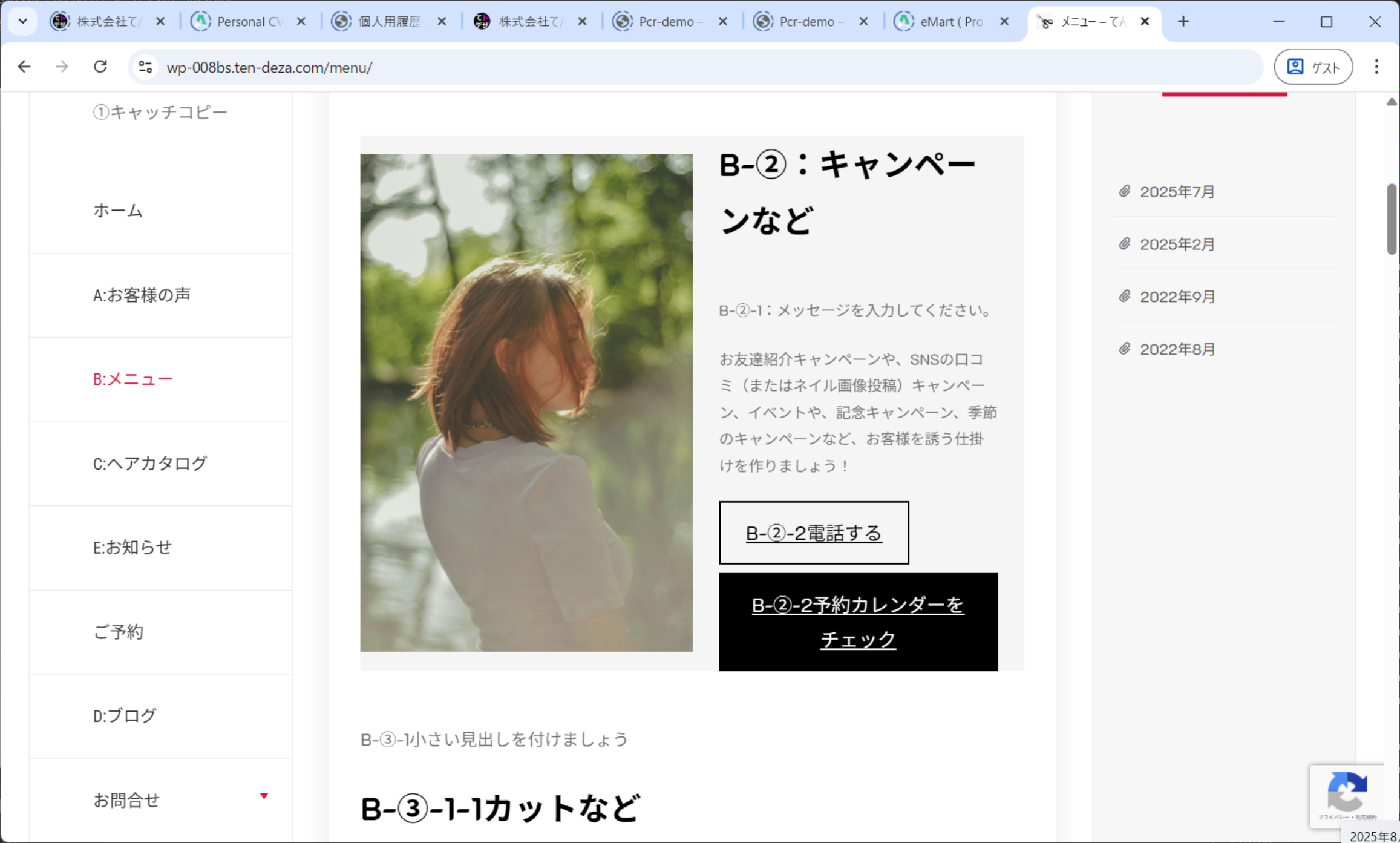Image resolution: width=1400 pixels, height=843 pixels.
Task: Open the 2022年9月 archive link
Action: (1177, 297)
